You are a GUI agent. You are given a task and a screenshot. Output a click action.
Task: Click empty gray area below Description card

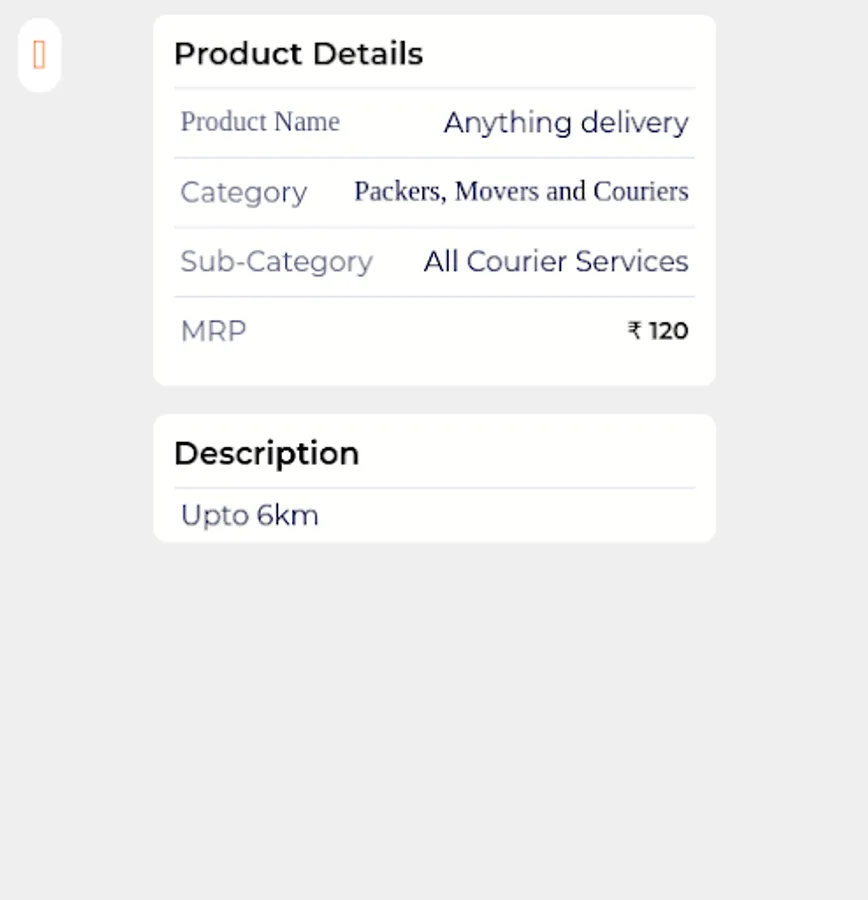point(434,720)
